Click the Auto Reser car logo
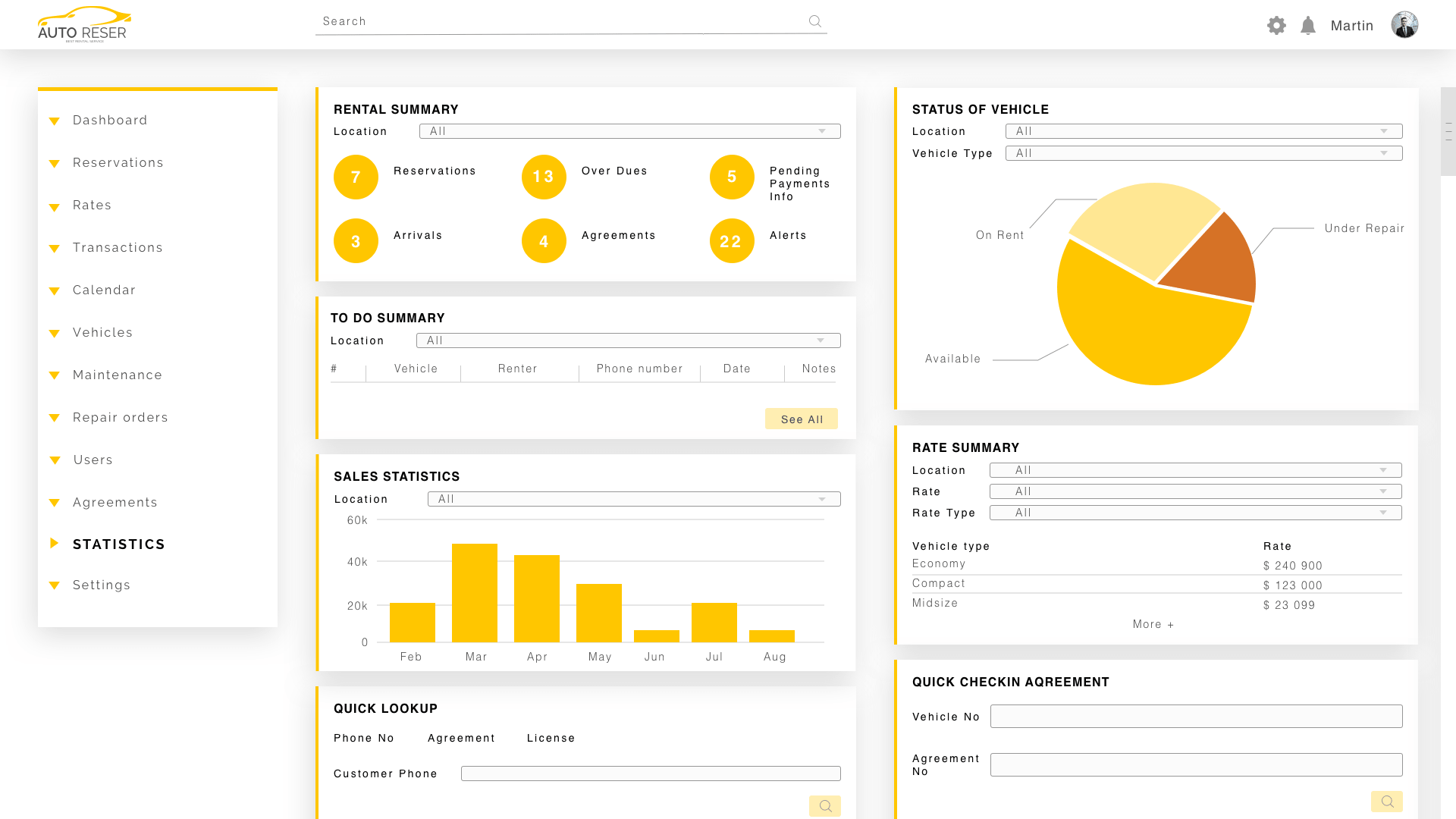 coord(83,23)
